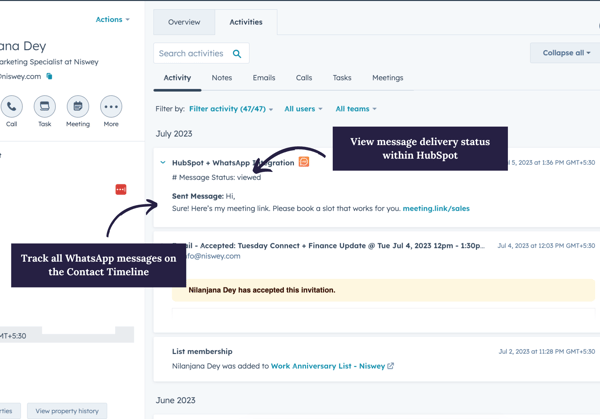Switch to the Calls tab
The height and width of the screenshot is (419, 600).
[x=304, y=78]
